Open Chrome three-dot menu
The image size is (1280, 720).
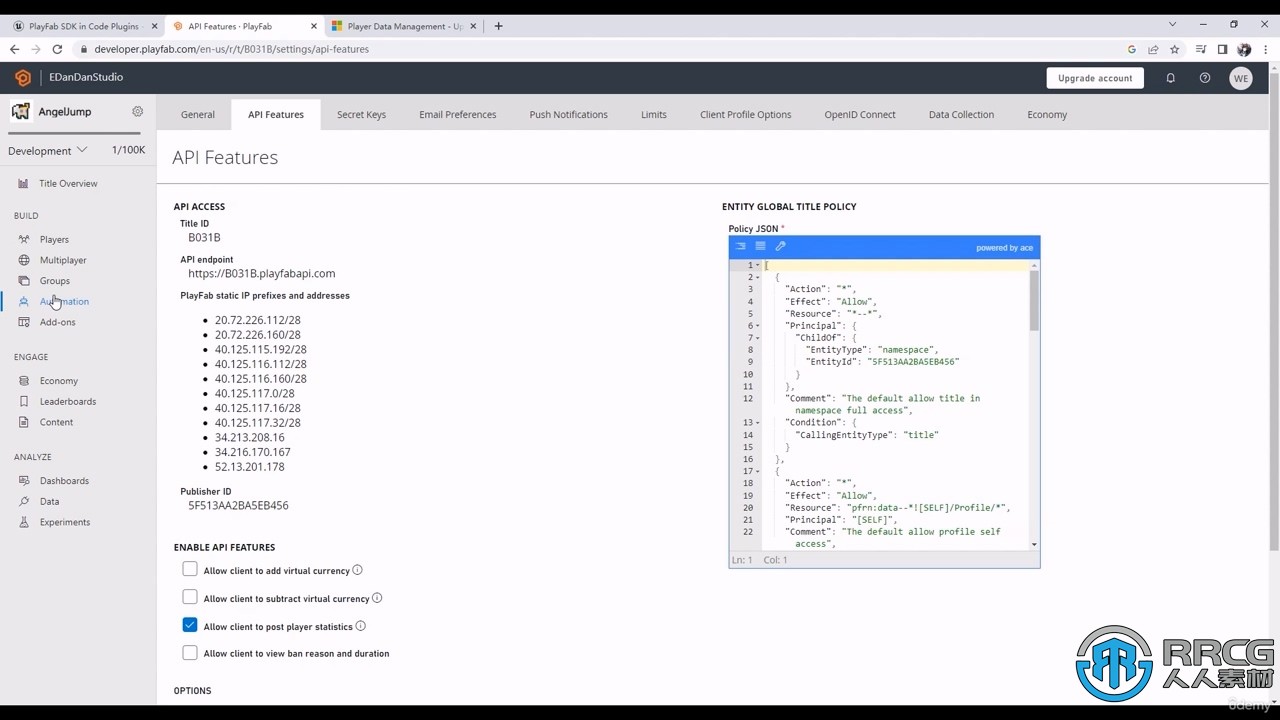pos(1265,49)
